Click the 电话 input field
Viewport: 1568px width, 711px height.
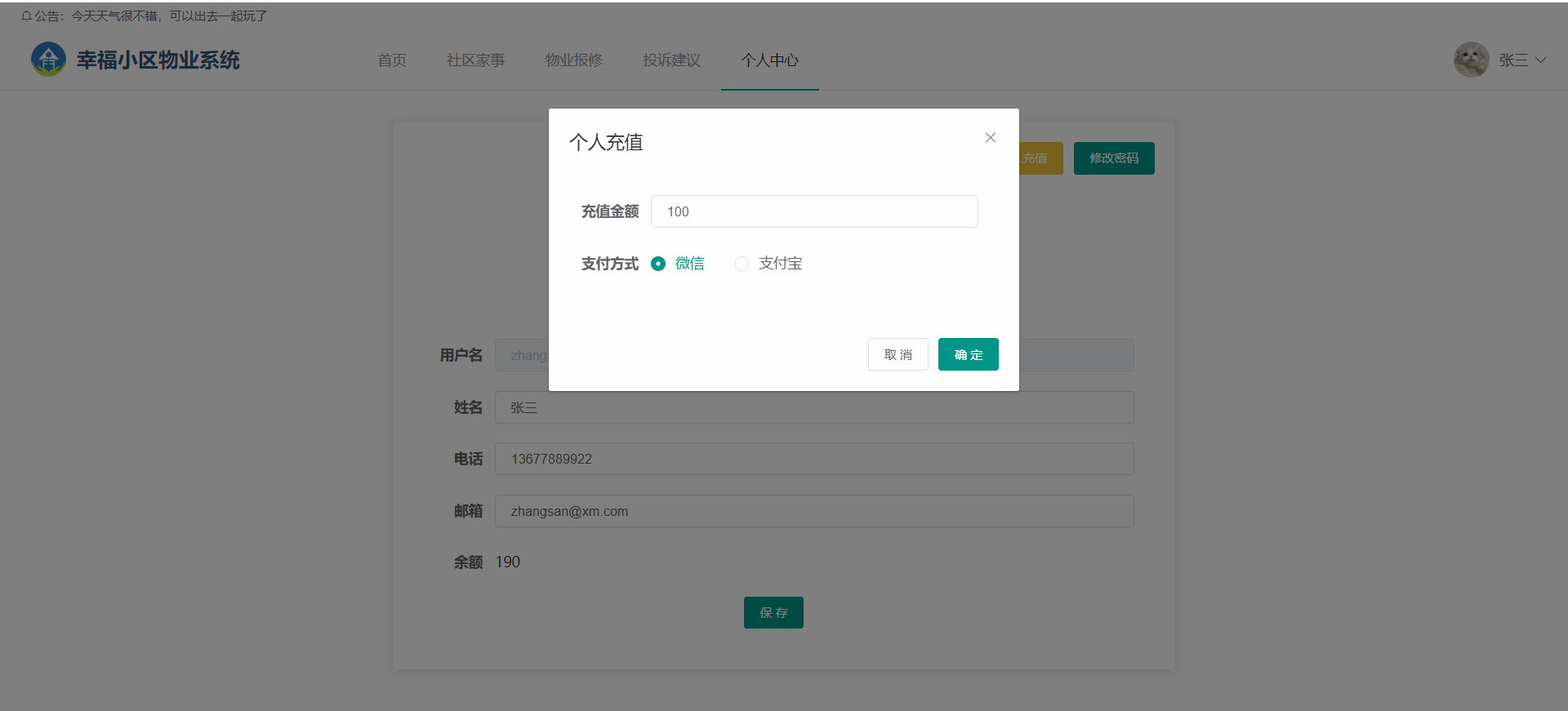click(x=814, y=459)
